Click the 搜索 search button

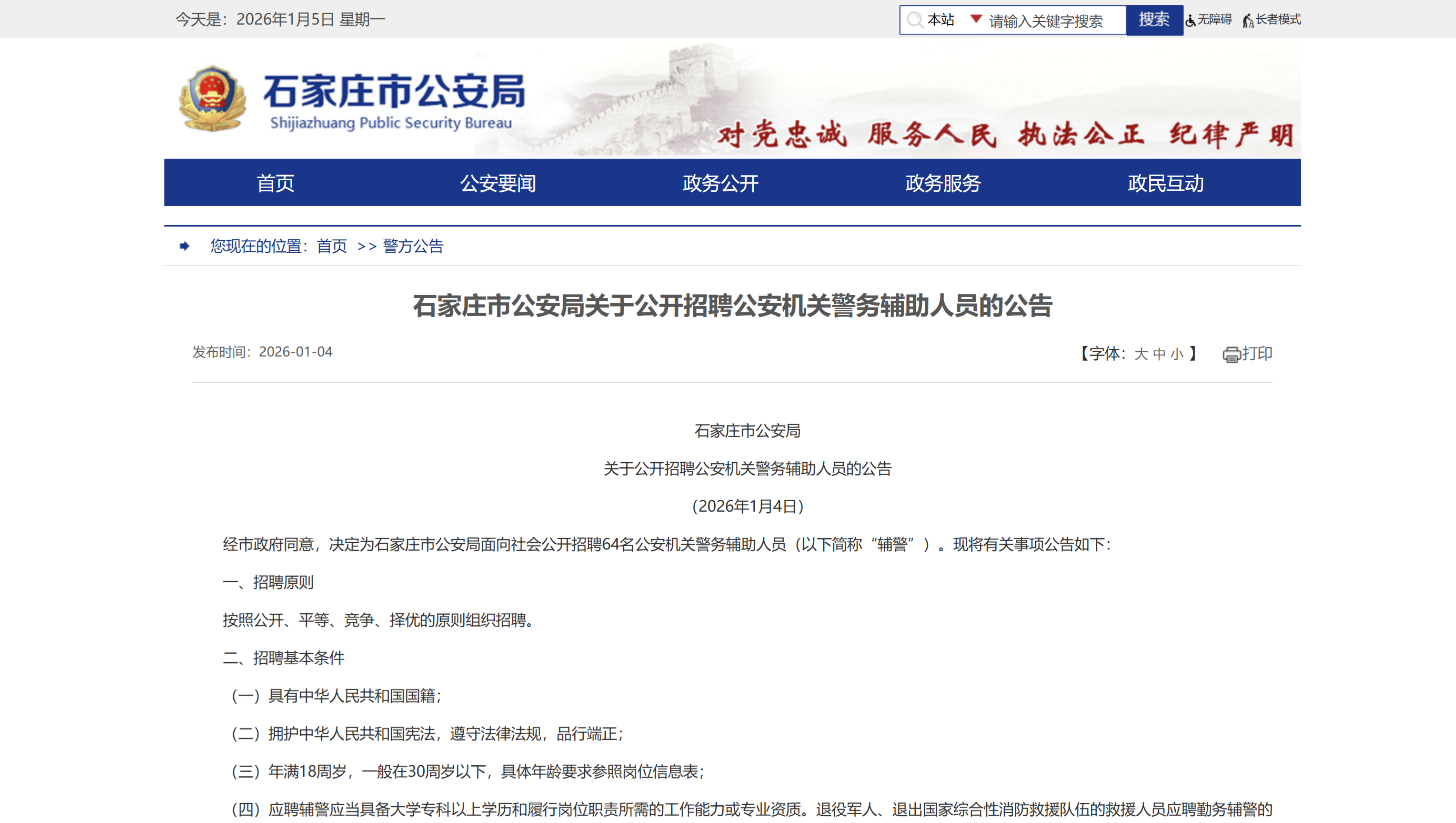[x=1155, y=19]
